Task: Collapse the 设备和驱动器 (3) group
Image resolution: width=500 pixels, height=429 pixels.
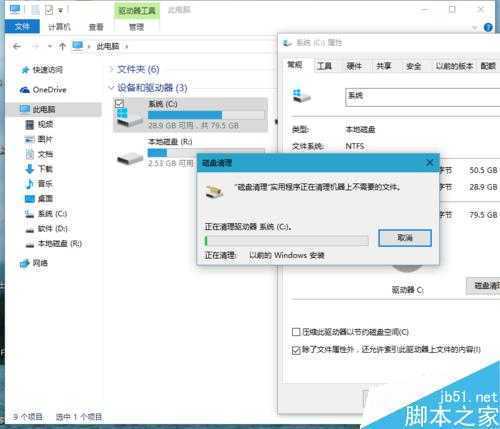Action: click(111, 88)
